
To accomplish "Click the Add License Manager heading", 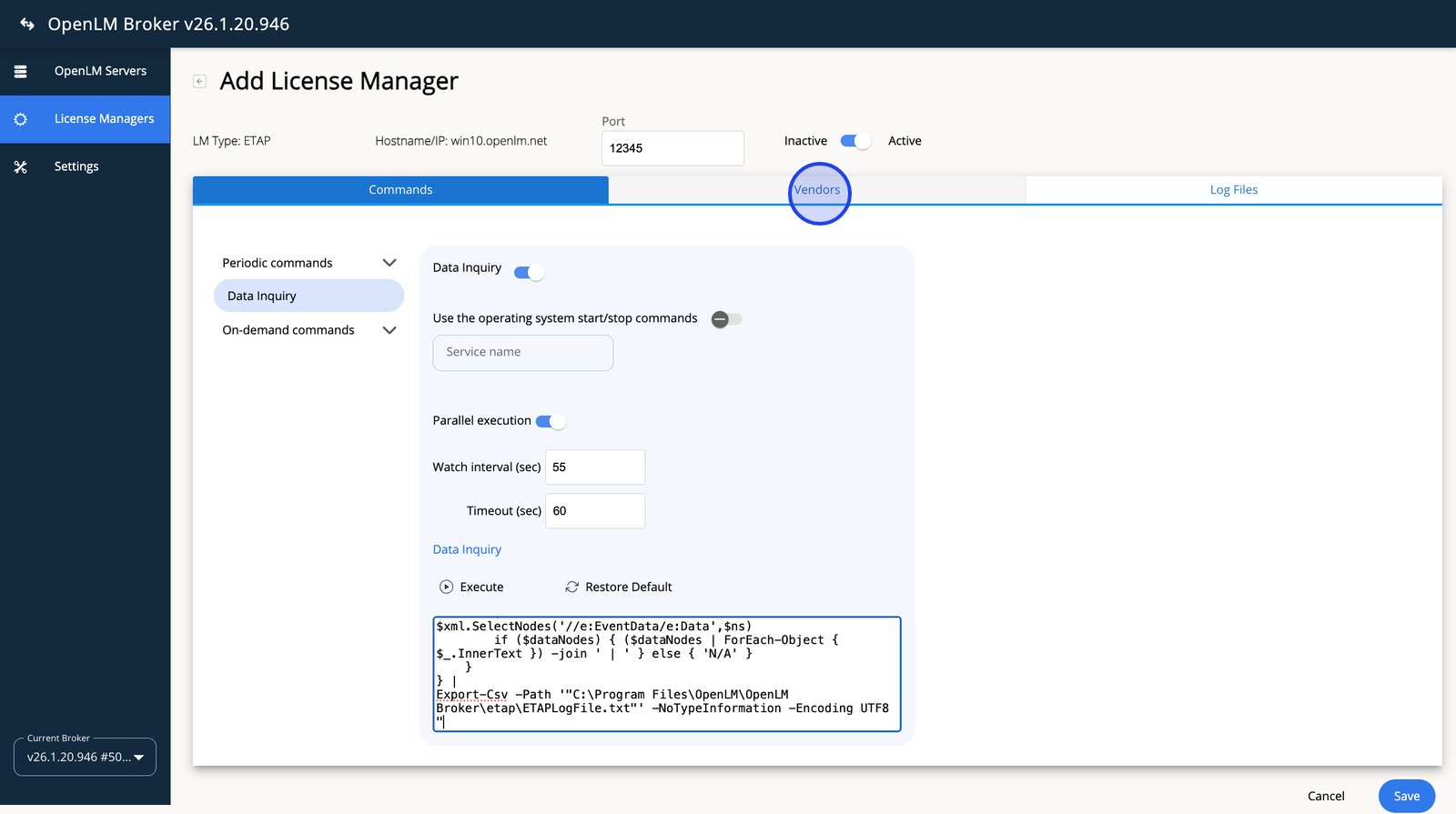I will pos(339,81).
